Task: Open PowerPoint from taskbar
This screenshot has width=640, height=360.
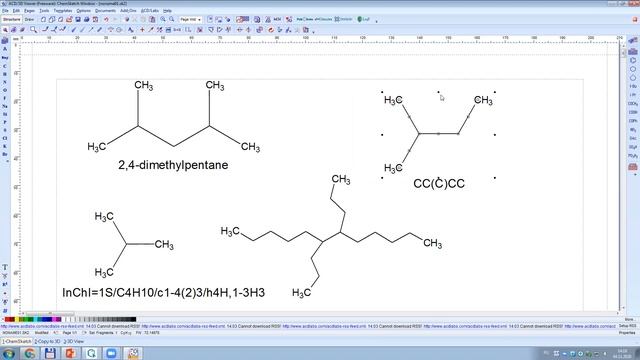Action: tap(71, 353)
